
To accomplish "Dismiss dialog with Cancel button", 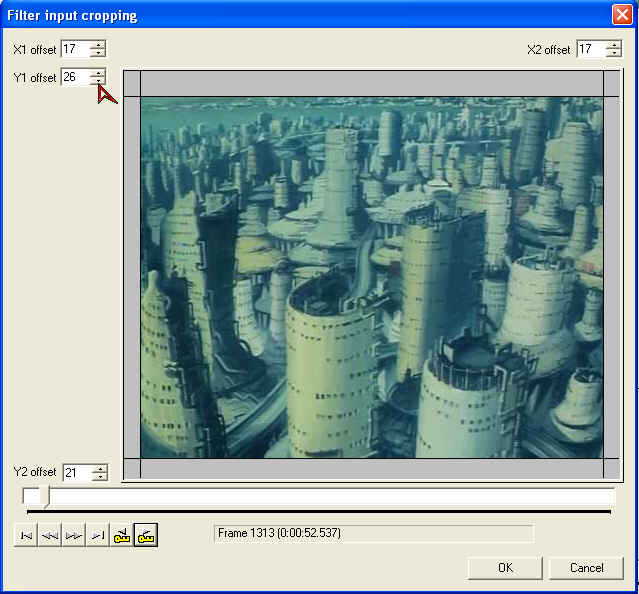I will click(586, 568).
